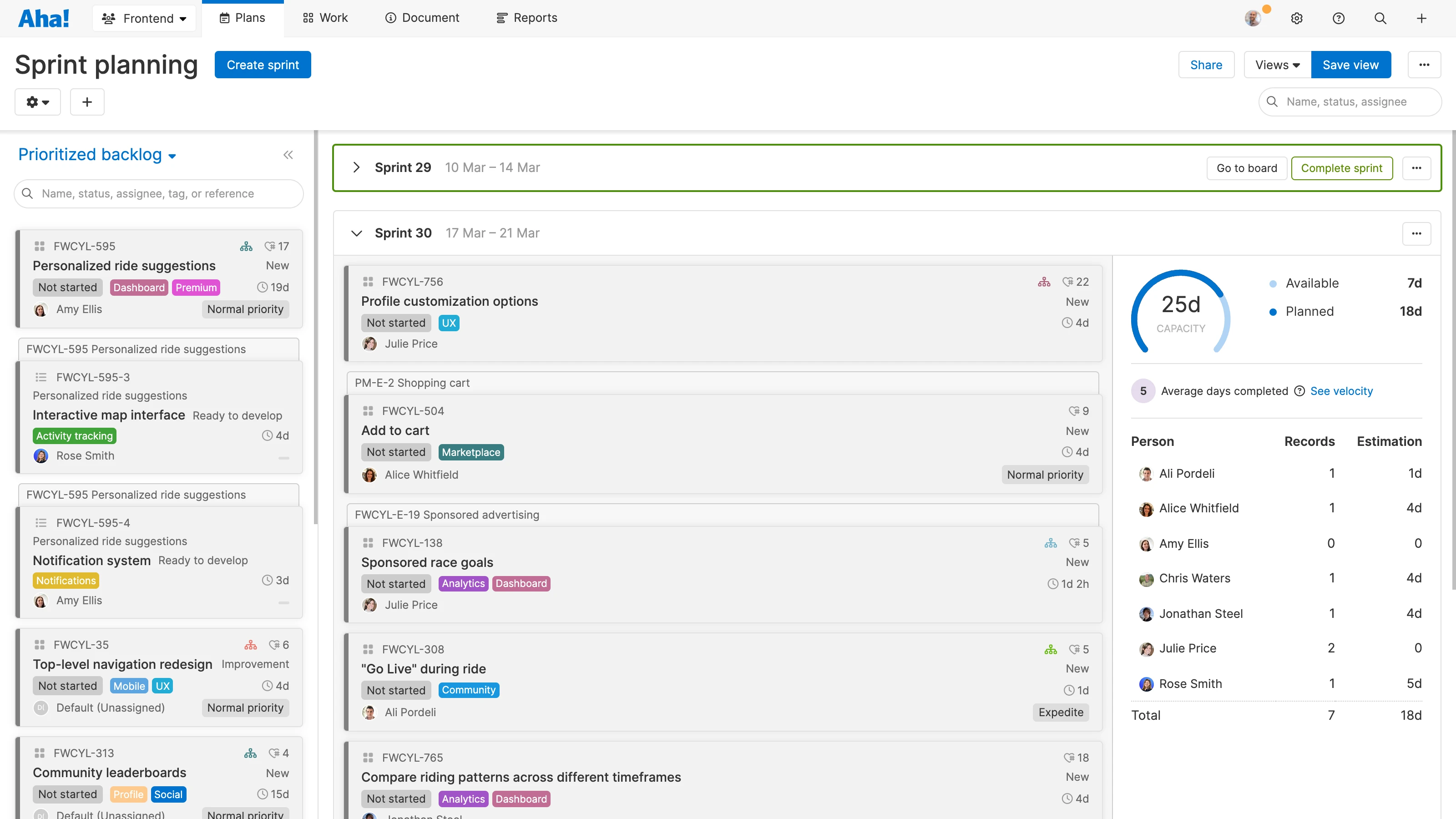Click the Create sprint button

[262, 65]
